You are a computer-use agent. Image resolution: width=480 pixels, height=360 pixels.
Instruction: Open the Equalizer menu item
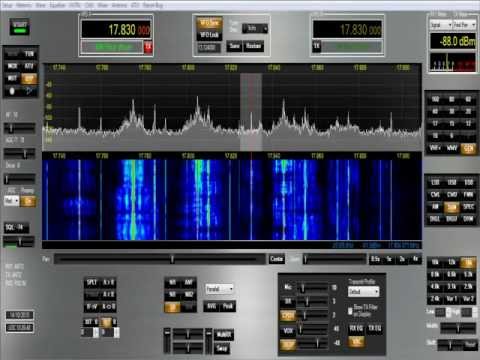57,5
